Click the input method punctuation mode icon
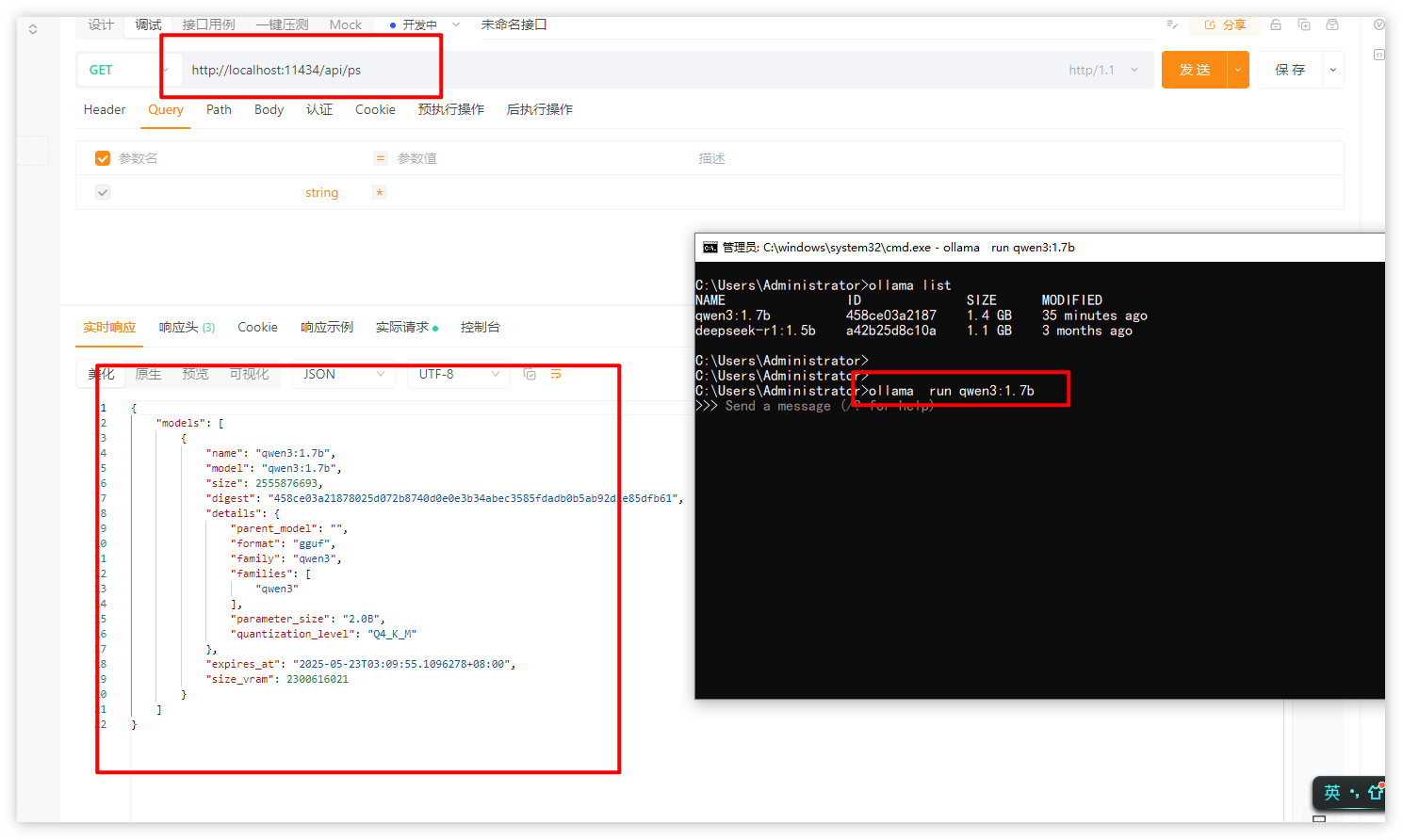Image resolution: width=1403 pixels, height=840 pixels. point(1354,793)
